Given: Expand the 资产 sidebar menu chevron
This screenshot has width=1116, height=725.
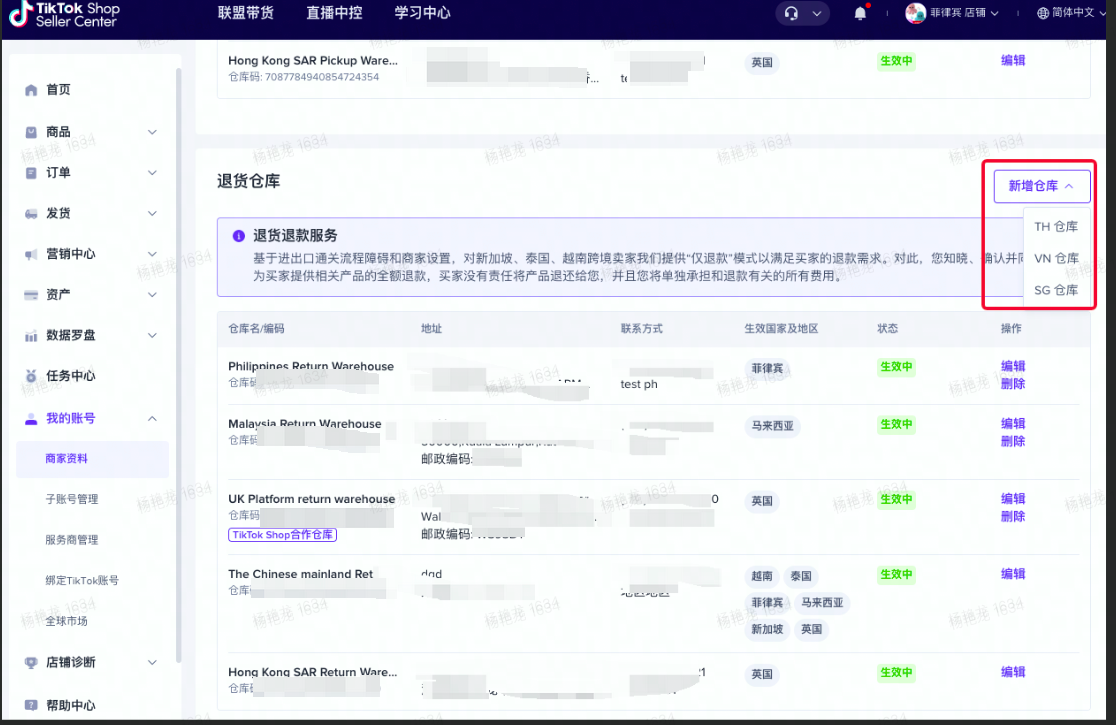Looking at the screenshot, I should click(152, 295).
